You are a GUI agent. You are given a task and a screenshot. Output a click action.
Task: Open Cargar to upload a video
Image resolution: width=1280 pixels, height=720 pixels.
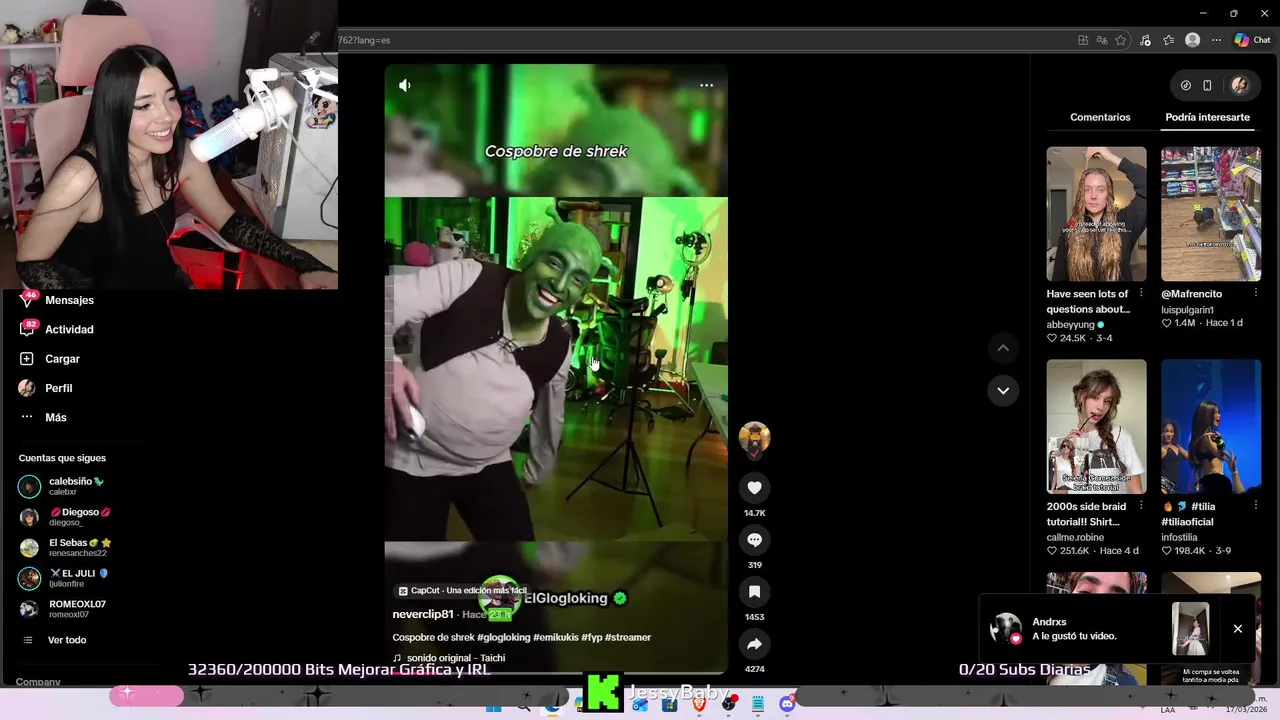pyautogui.click(x=50, y=359)
